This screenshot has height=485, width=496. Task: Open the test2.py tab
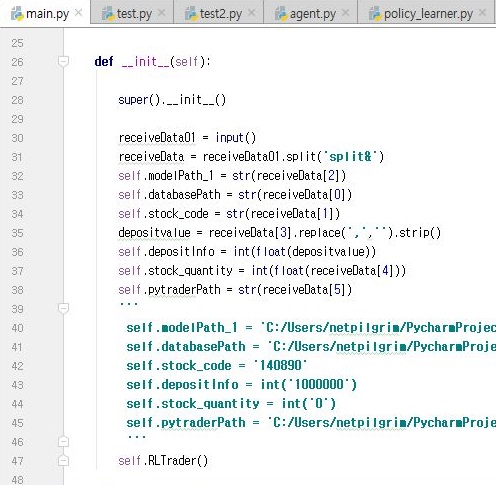pyautogui.click(x=219, y=13)
